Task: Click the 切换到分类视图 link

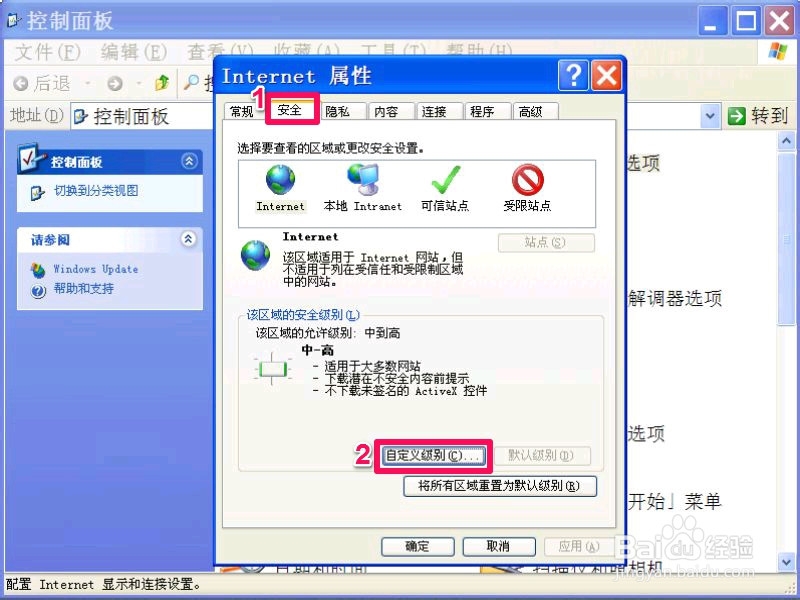Action: coord(96,191)
